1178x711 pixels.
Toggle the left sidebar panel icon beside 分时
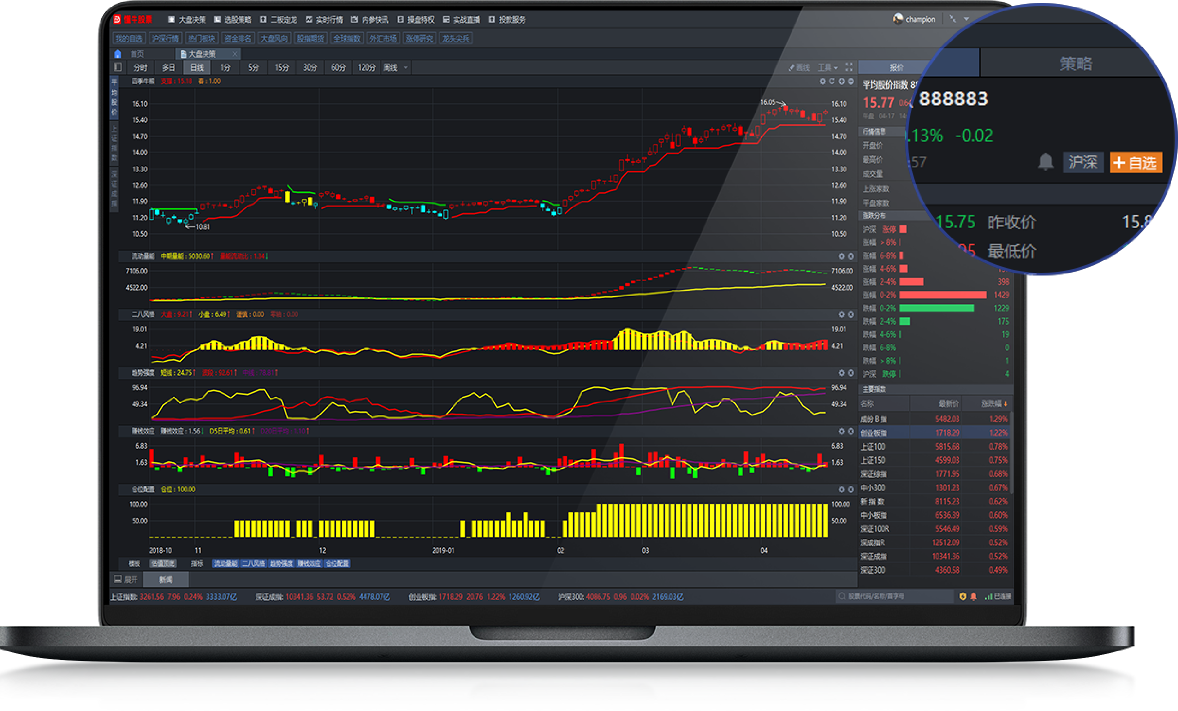click(x=117, y=68)
